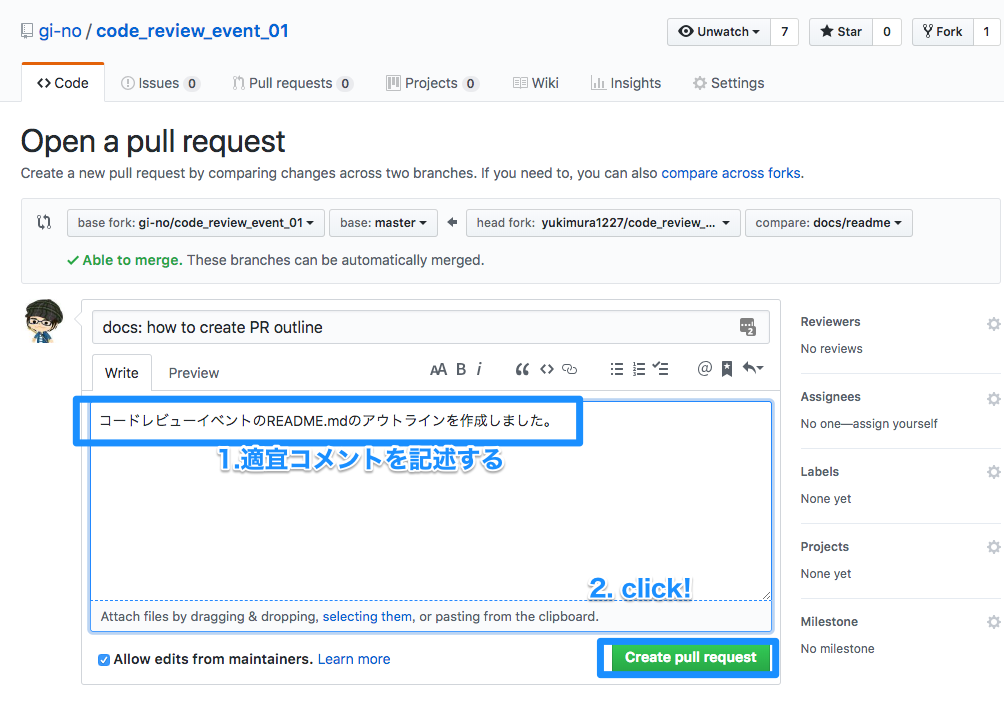Viewport: 1004px width, 702px height.
Task: Click the watchers count 7
Action: pos(784,31)
